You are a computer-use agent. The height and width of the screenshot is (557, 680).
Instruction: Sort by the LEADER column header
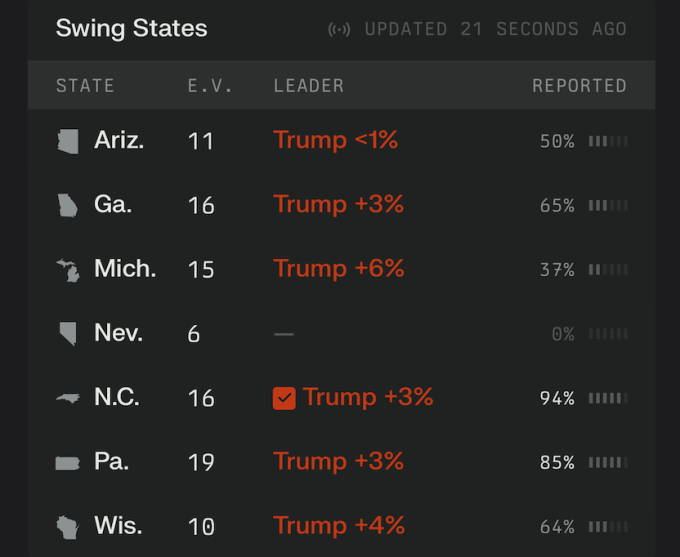point(308,86)
